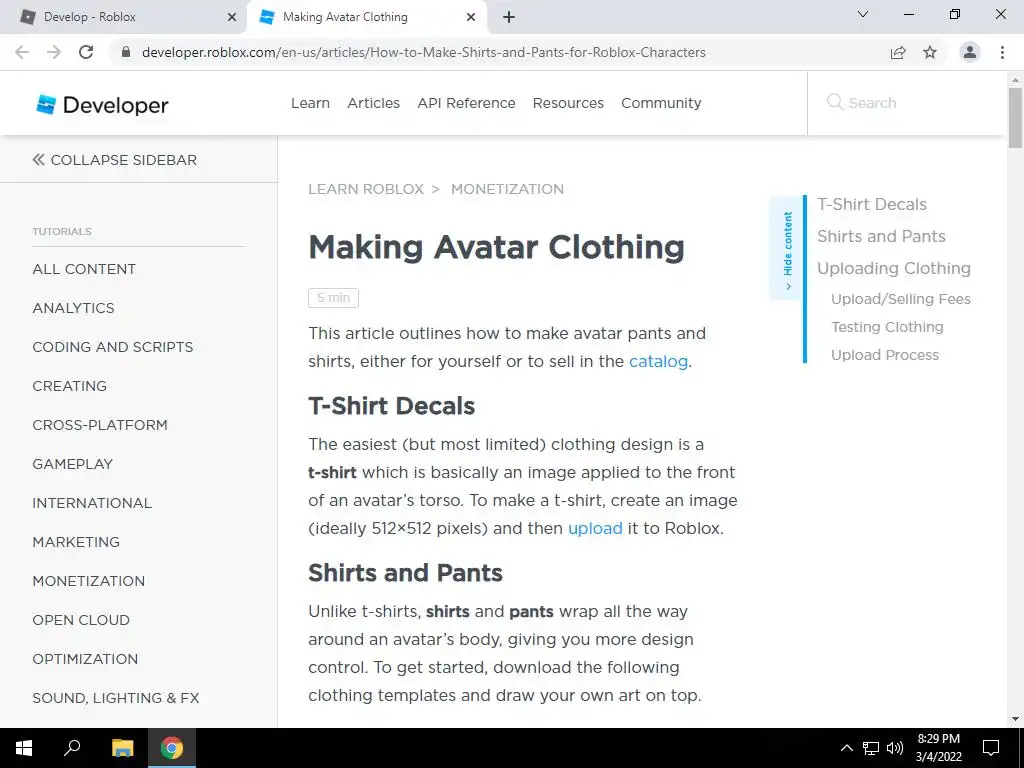Open MONETIZATION sidebar category
The image size is (1024, 768).
tap(89, 581)
